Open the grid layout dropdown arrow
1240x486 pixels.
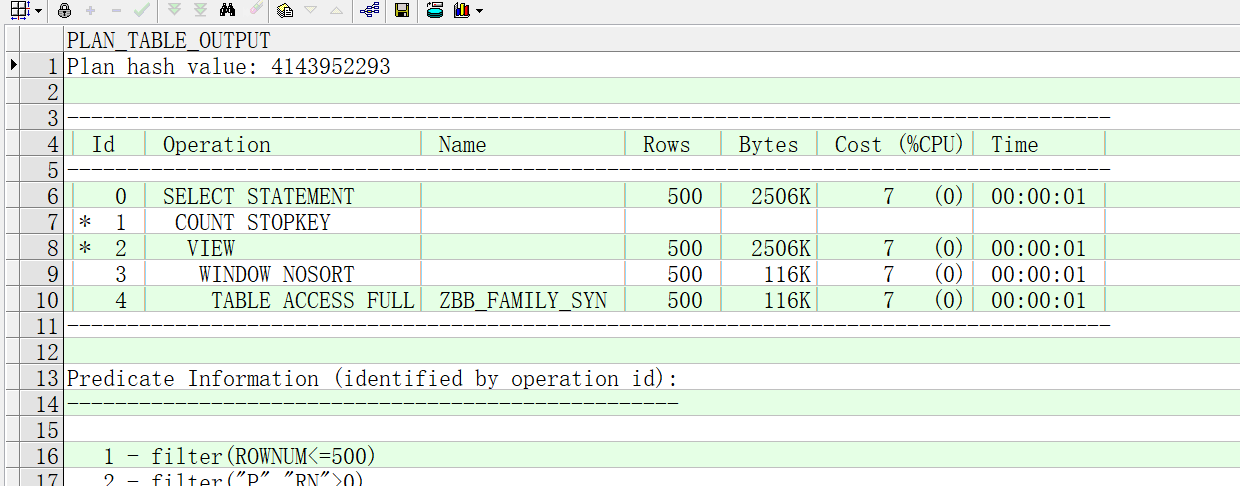(38, 11)
